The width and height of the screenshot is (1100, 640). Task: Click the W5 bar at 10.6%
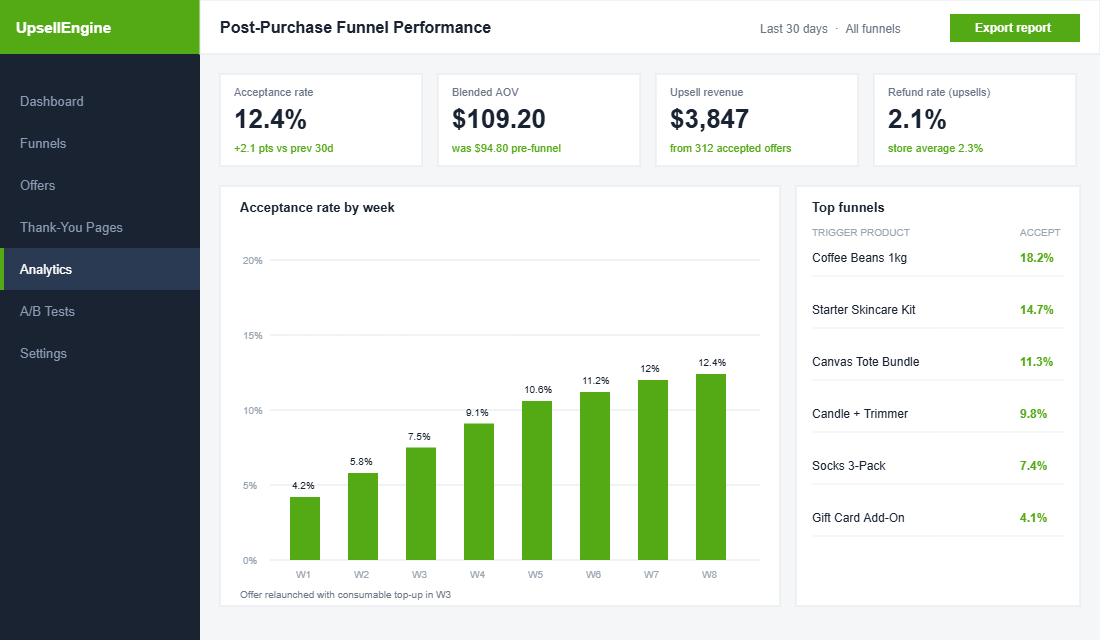pyautogui.click(x=537, y=481)
